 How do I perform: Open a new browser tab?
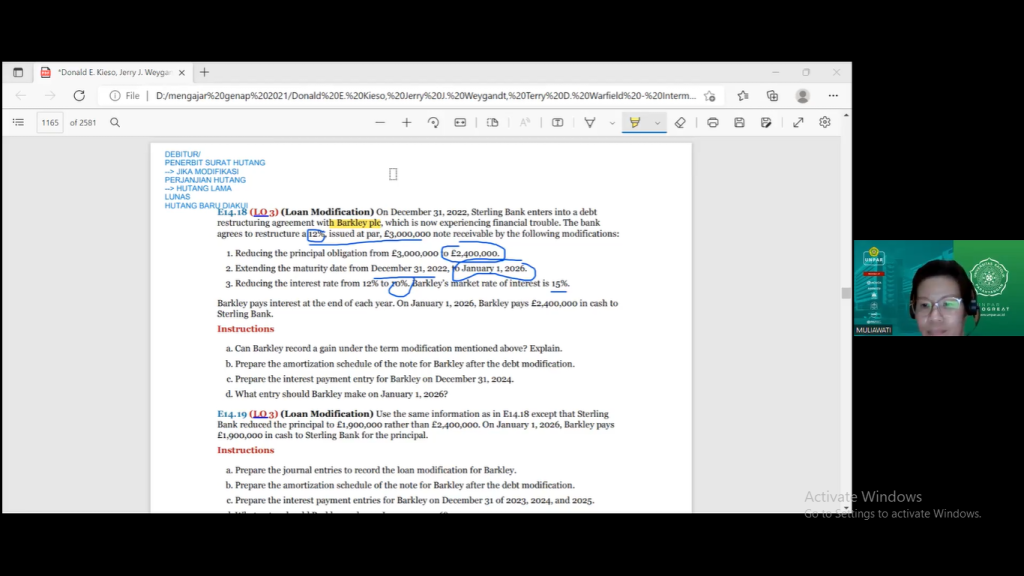(x=204, y=72)
